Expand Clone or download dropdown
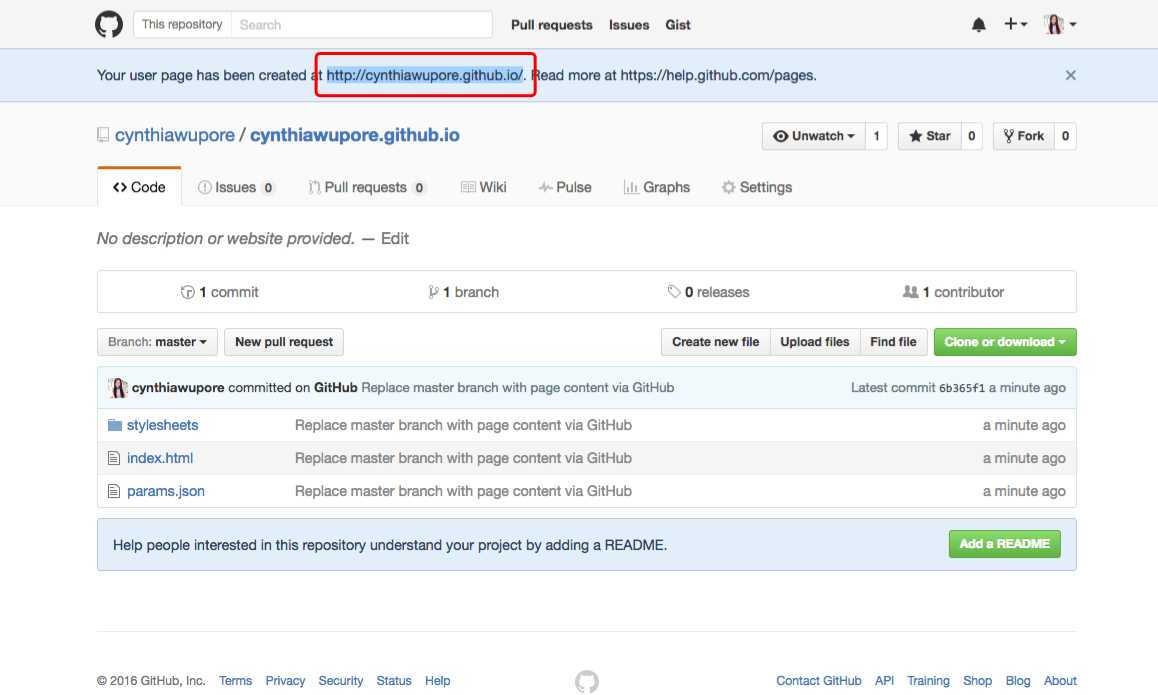Viewport: 1158px width, 695px height. pos(1005,342)
